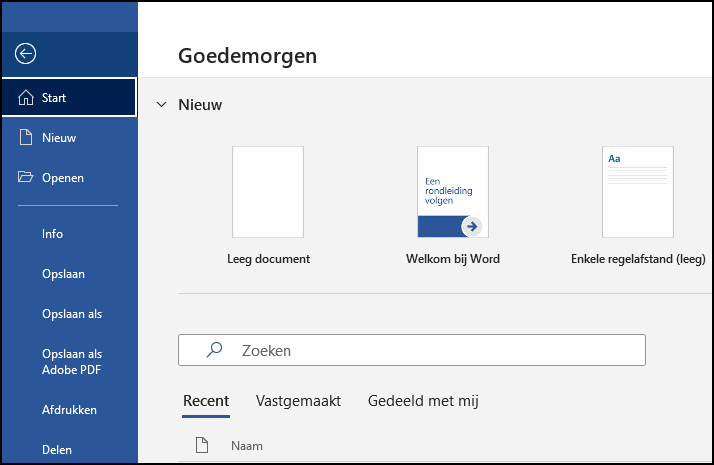714x465 pixels.
Task: Select Nieuw in the sidebar
Action: click(69, 138)
